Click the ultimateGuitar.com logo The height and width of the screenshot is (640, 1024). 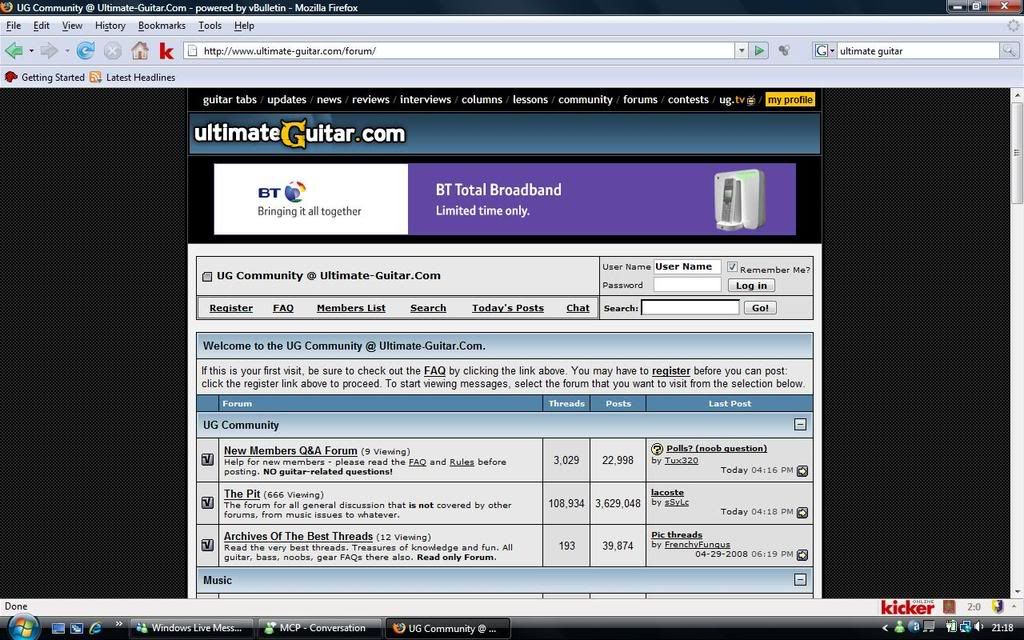point(300,134)
